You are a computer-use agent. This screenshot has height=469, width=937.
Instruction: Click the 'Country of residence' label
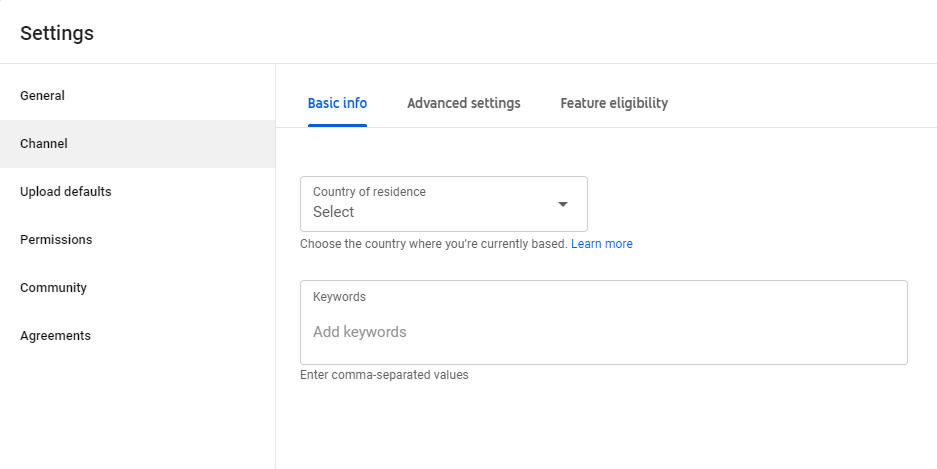tap(369, 192)
